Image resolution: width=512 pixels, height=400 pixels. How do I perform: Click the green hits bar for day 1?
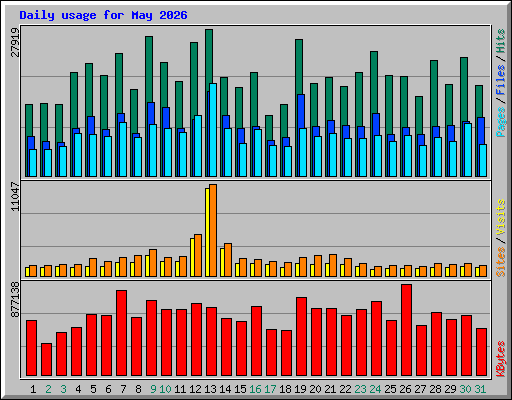coord(29,120)
